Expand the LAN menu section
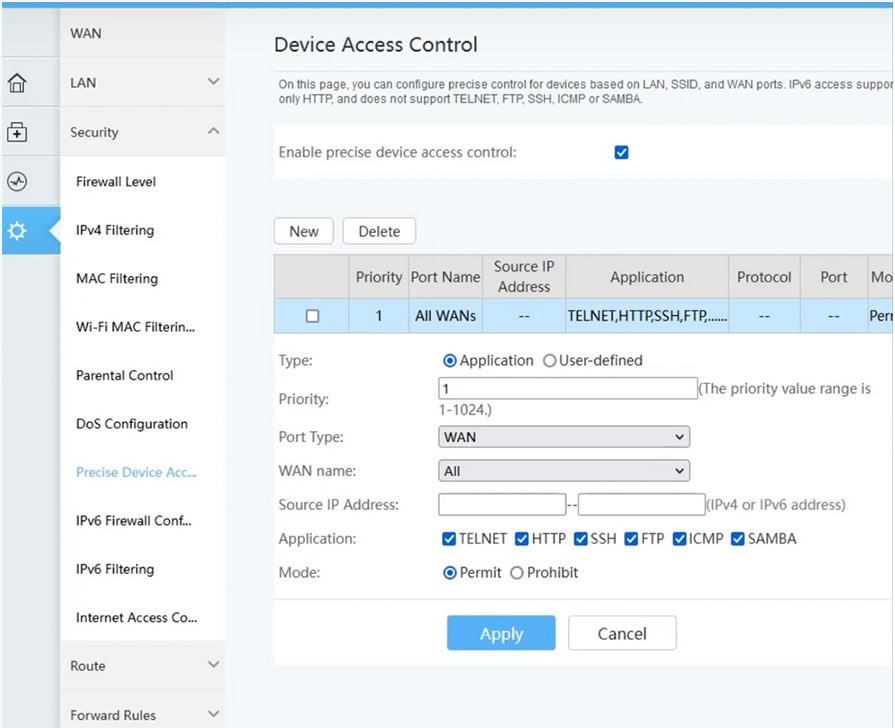895x728 pixels. click(x=143, y=83)
